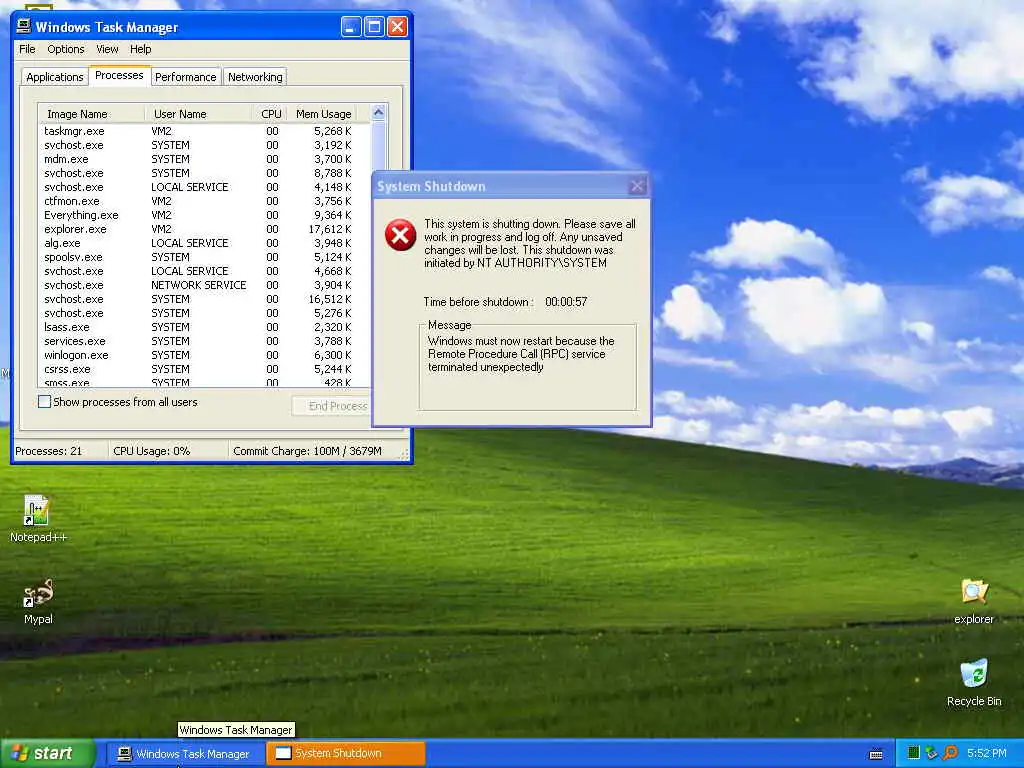Open the Start menu
This screenshot has height=768, width=1024.
[47, 753]
